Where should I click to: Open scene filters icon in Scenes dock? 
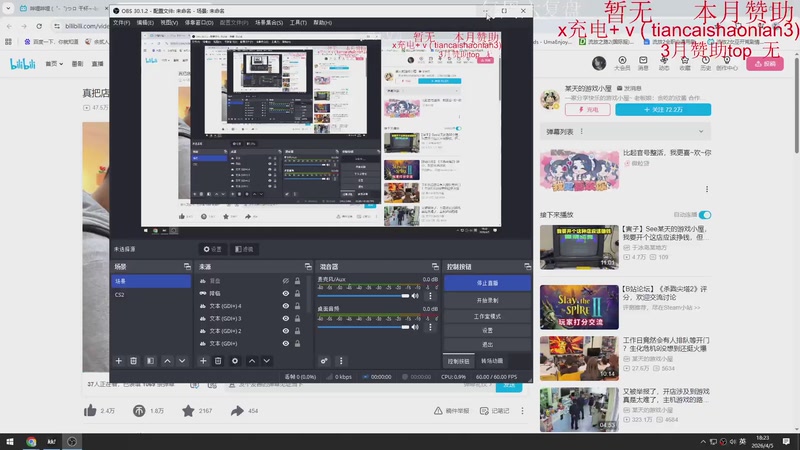(150, 361)
